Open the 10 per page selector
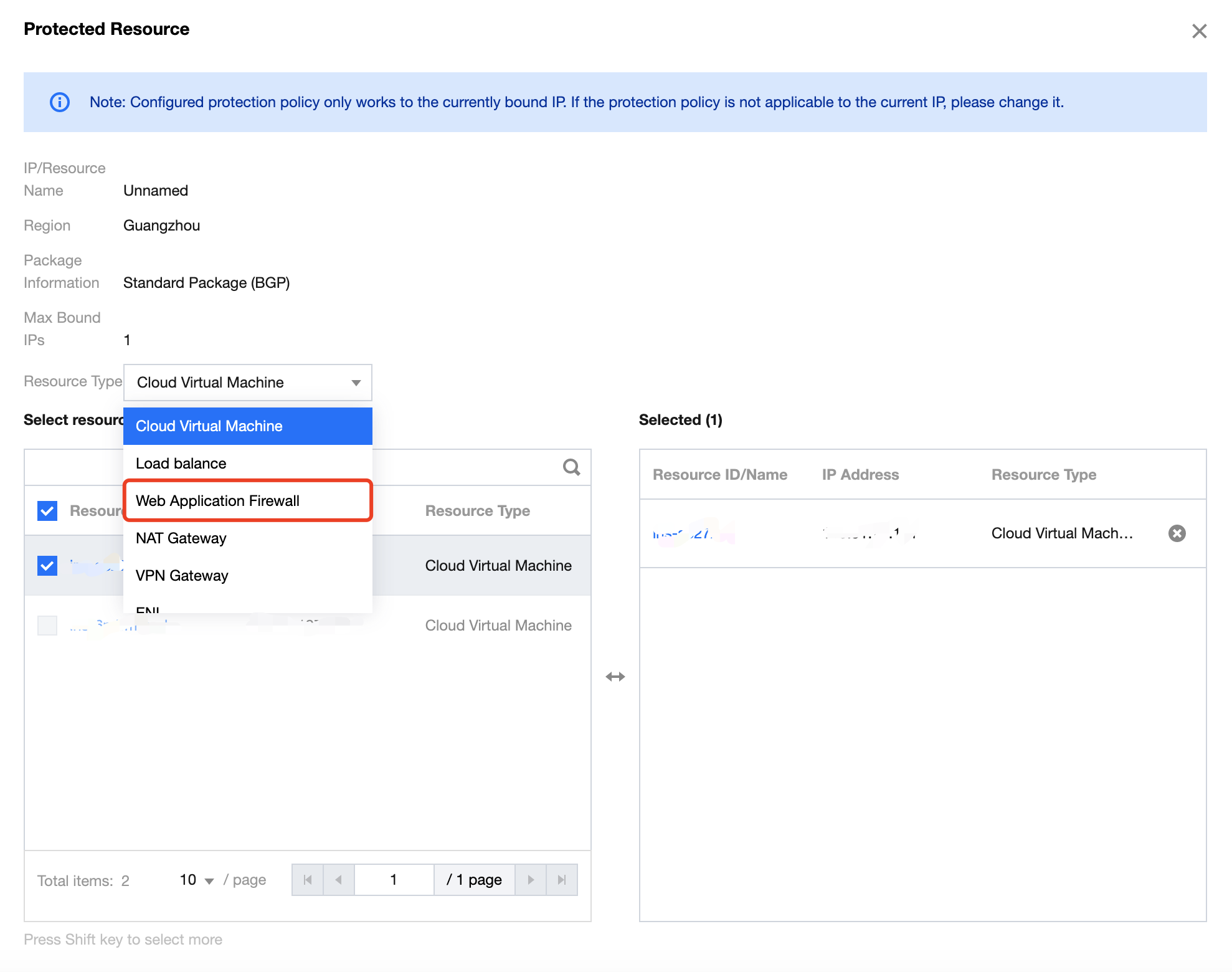1232x972 pixels. pyautogui.click(x=196, y=880)
